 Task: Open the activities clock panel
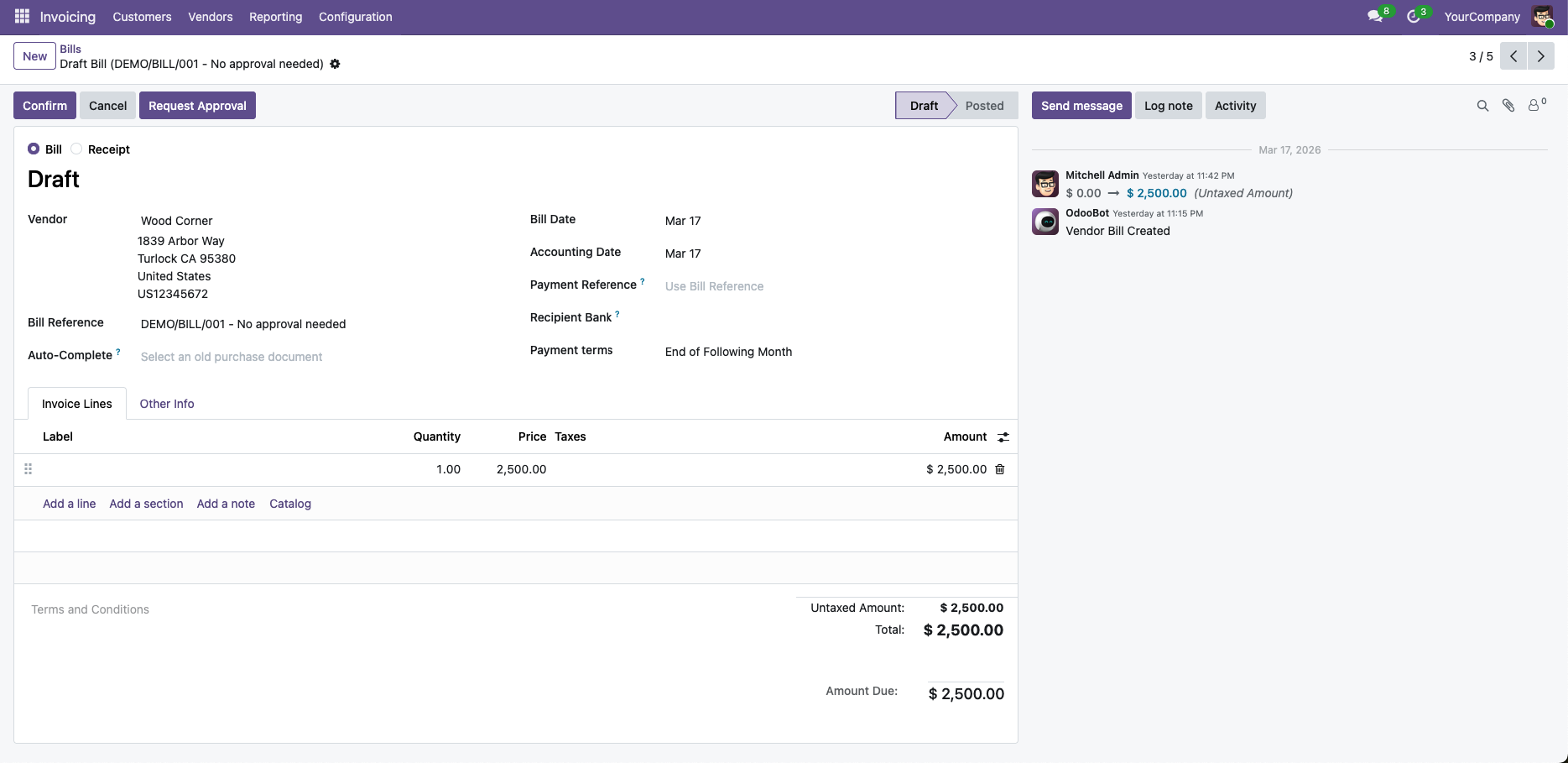click(1415, 15)
